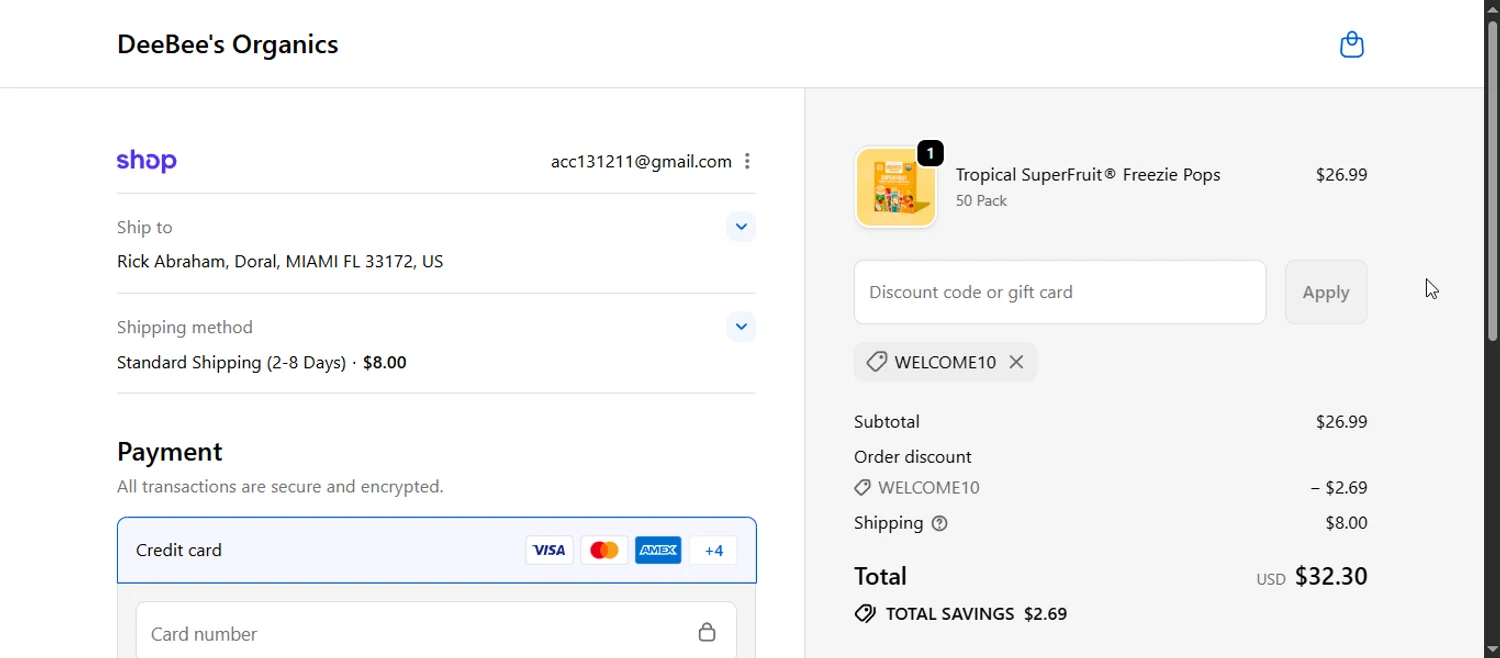Expand the Ship to section
The height and width of the screenshot is (658, 1500).
pos(741,227)
